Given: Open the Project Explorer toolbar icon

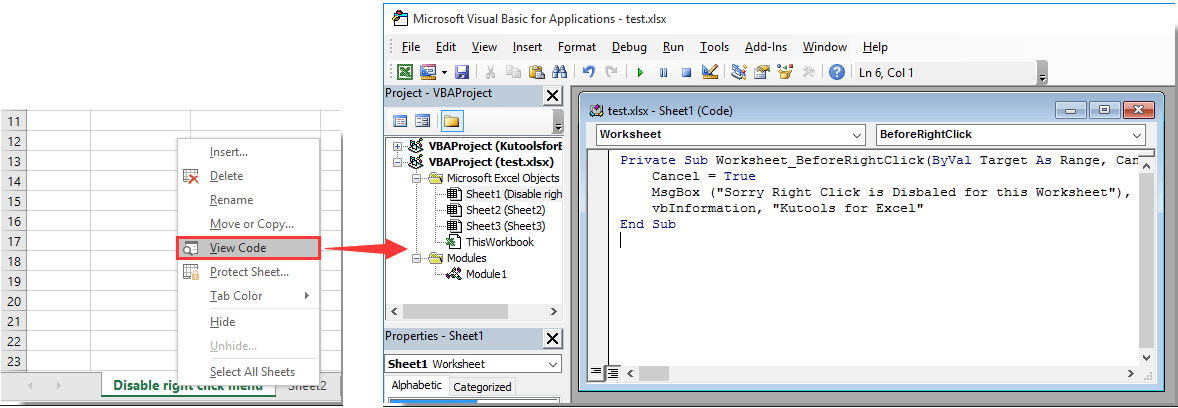Looking at the screenshot, I should 739,72.
